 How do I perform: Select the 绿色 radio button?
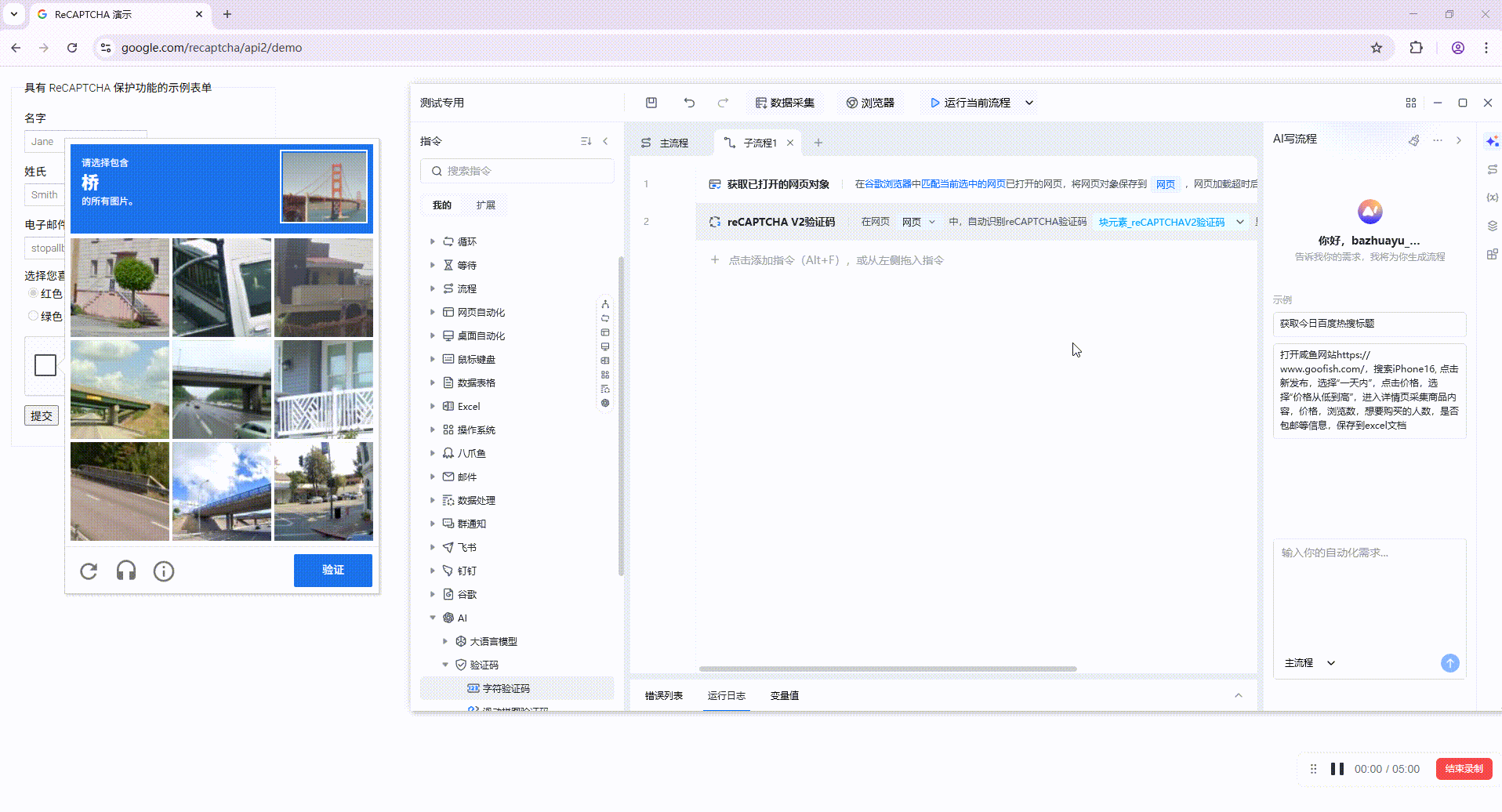(x=33, y=316)
